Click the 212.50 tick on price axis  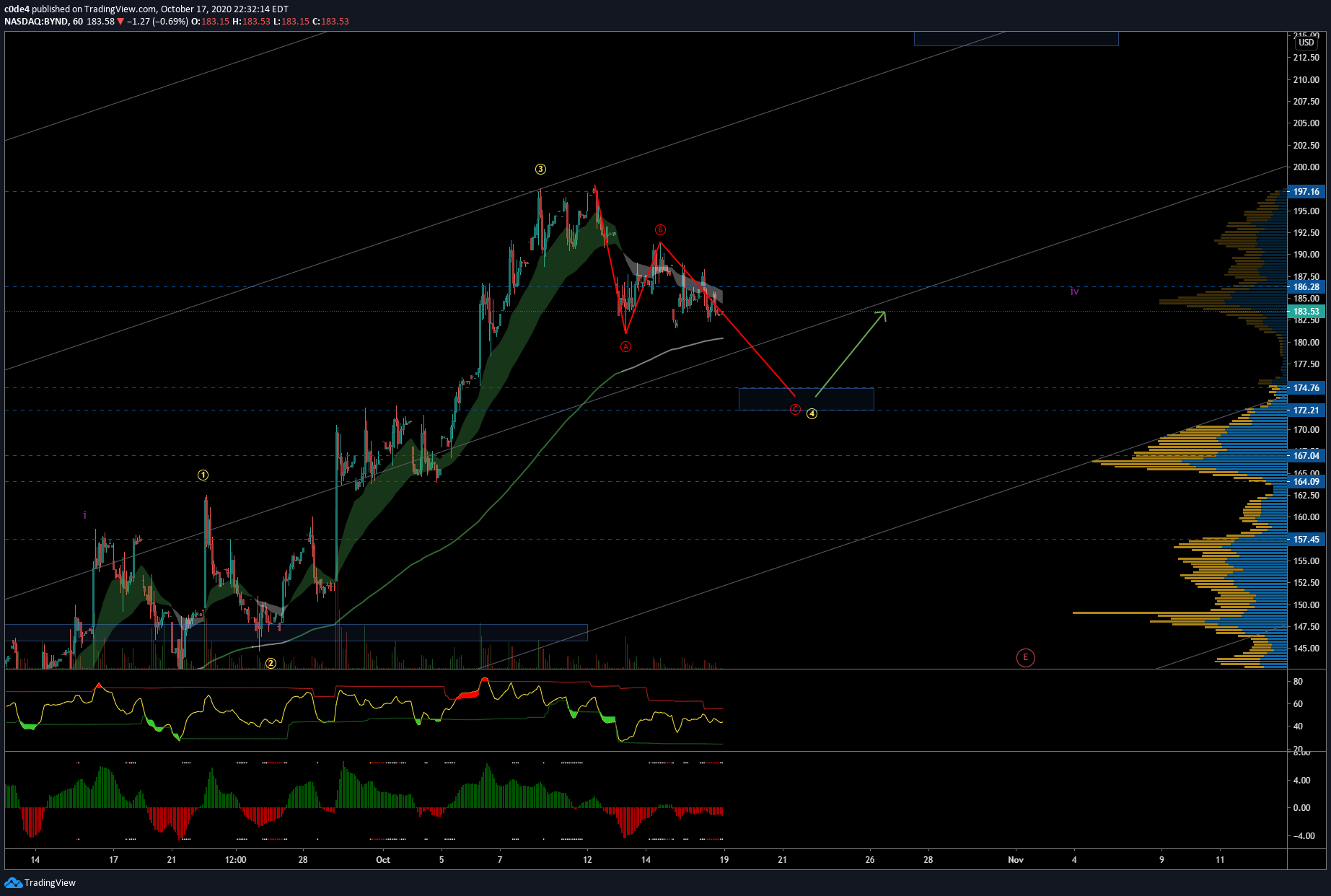tap(1306, 58)
